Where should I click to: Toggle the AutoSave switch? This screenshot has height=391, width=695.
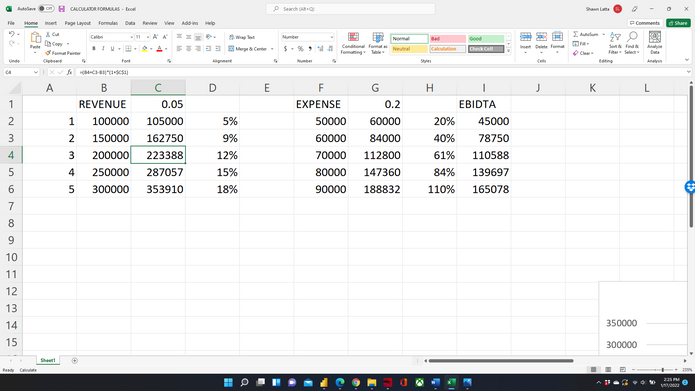pyautogui.click(x=46, y=8)
